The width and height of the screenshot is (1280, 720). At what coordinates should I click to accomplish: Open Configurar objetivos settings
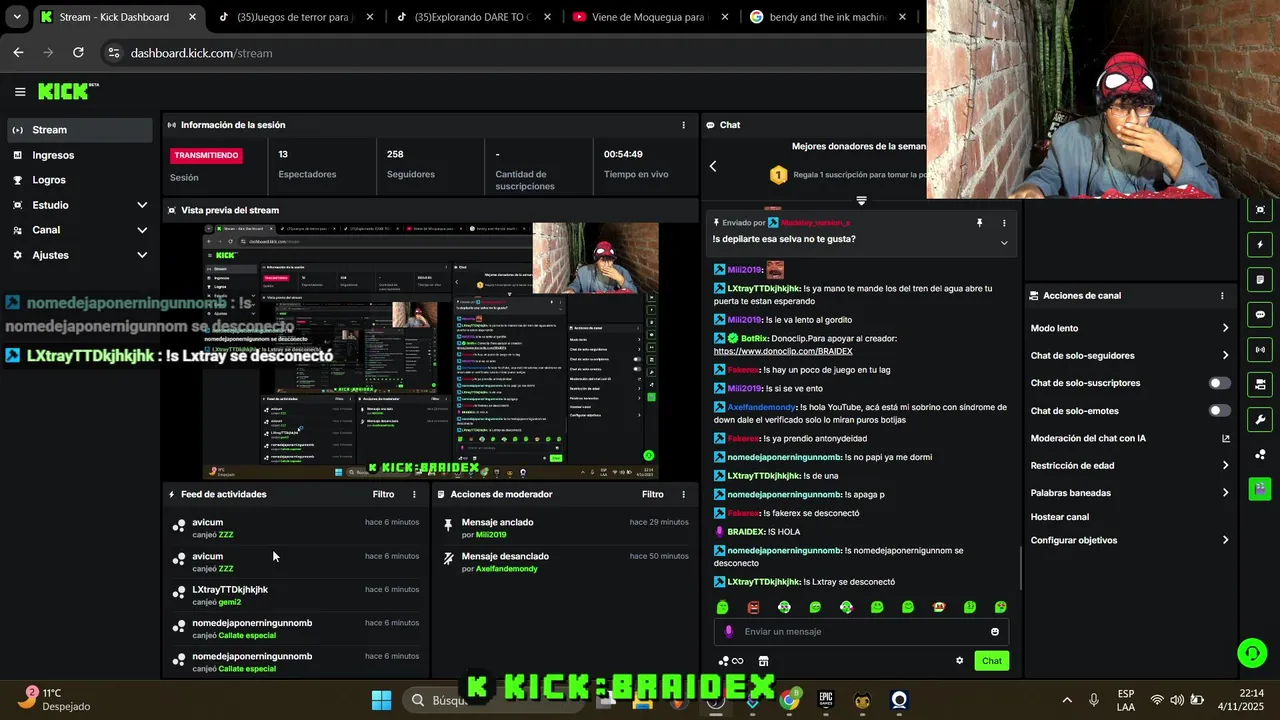pos(1130,540)
